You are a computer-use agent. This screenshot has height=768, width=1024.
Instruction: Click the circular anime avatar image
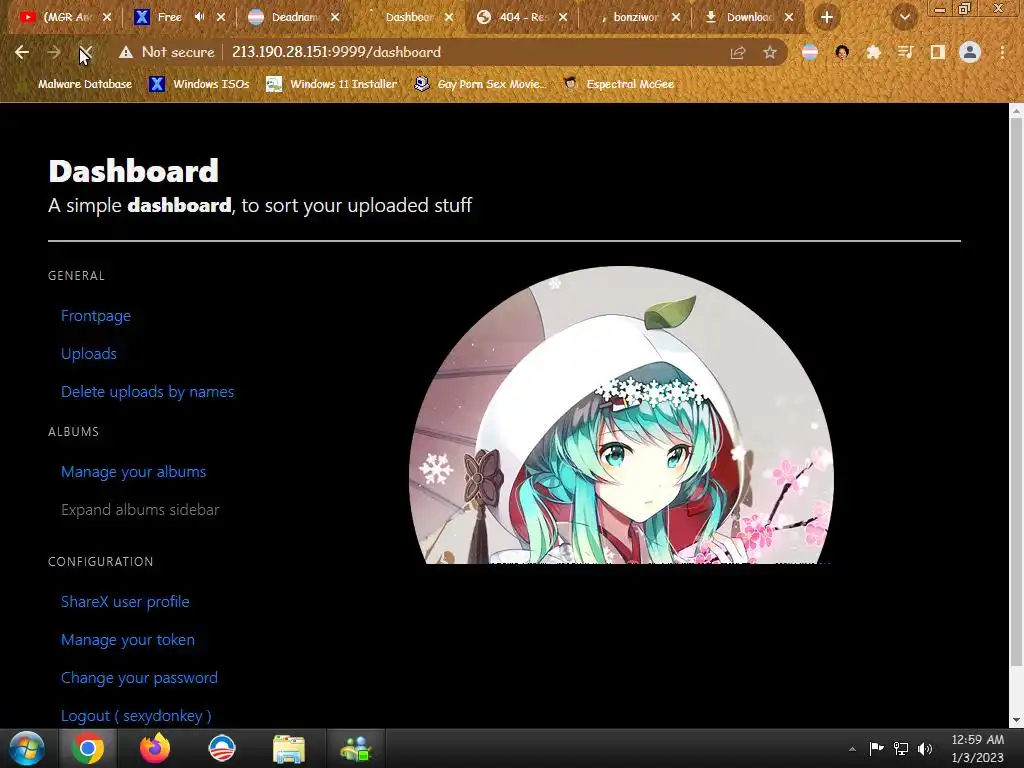tap(621, 415)
